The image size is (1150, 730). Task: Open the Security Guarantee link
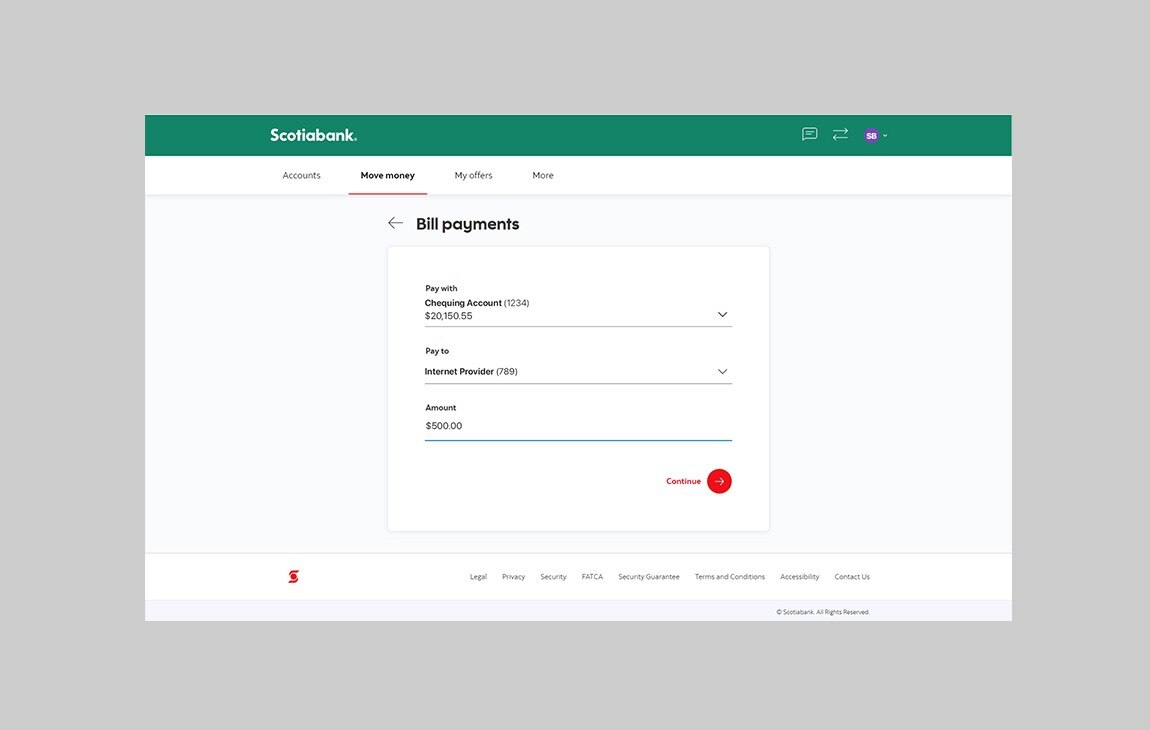coord(648,577)
